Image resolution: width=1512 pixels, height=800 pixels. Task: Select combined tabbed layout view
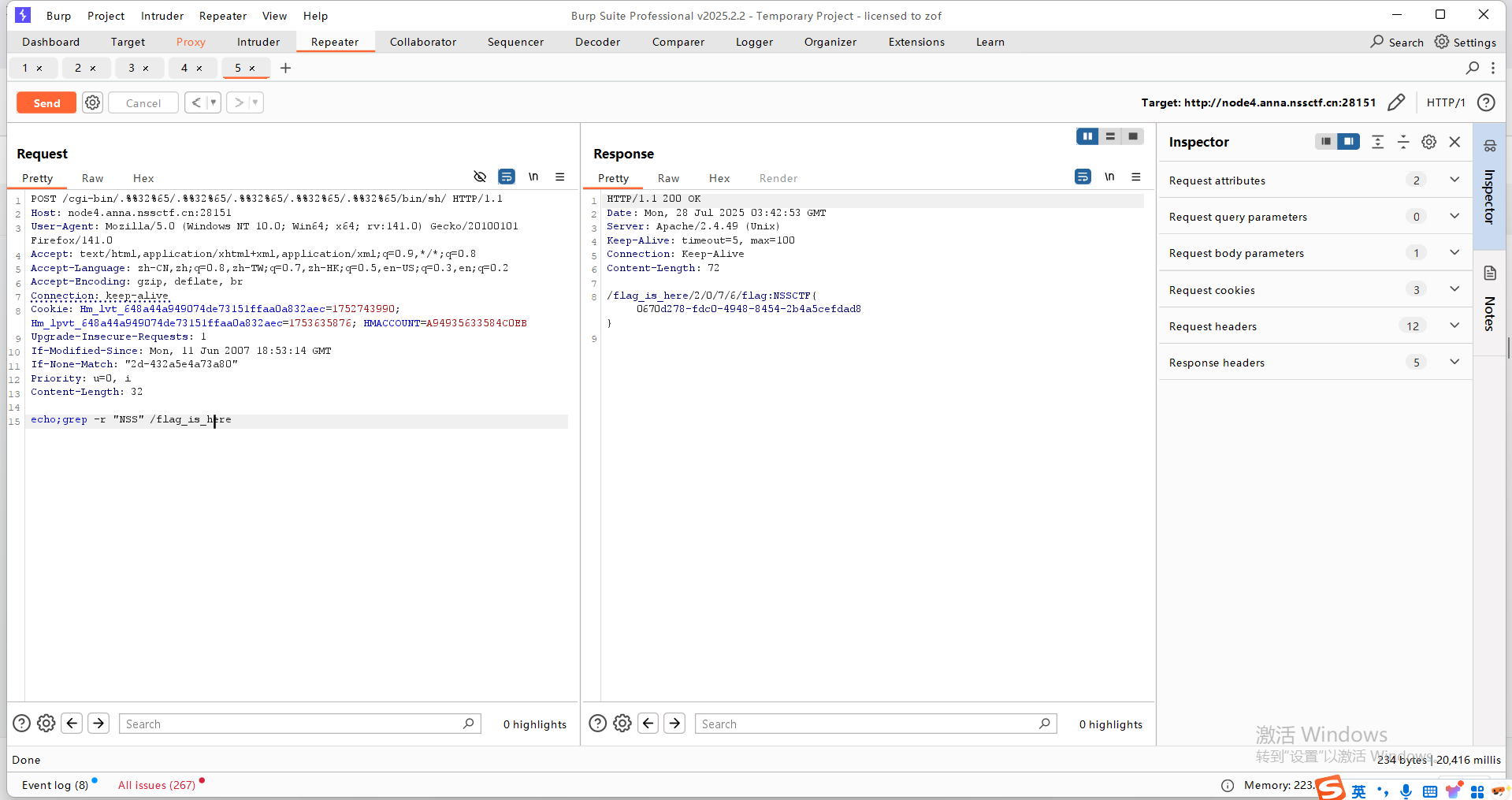pyautogui.click(x=1133, y=136)
